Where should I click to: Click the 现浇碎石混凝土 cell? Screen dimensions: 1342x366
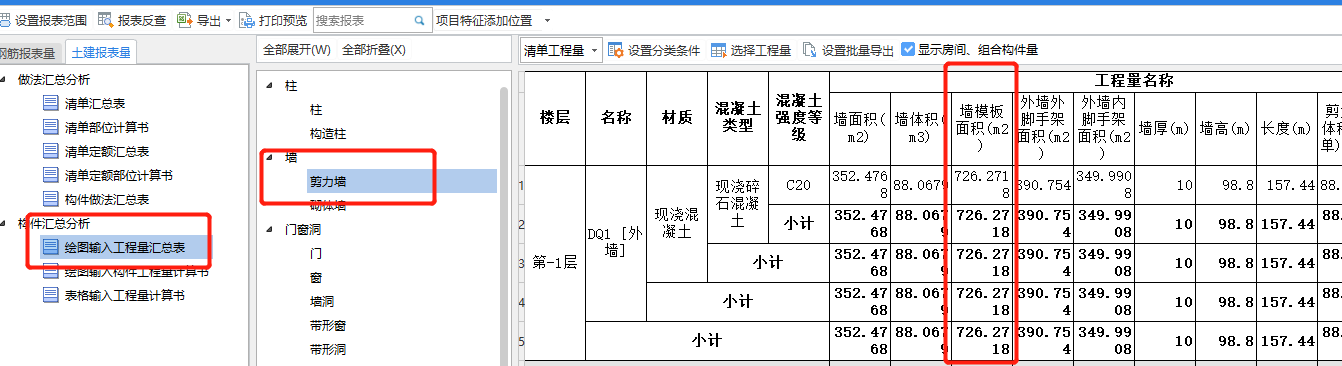(x=738, y=205)
